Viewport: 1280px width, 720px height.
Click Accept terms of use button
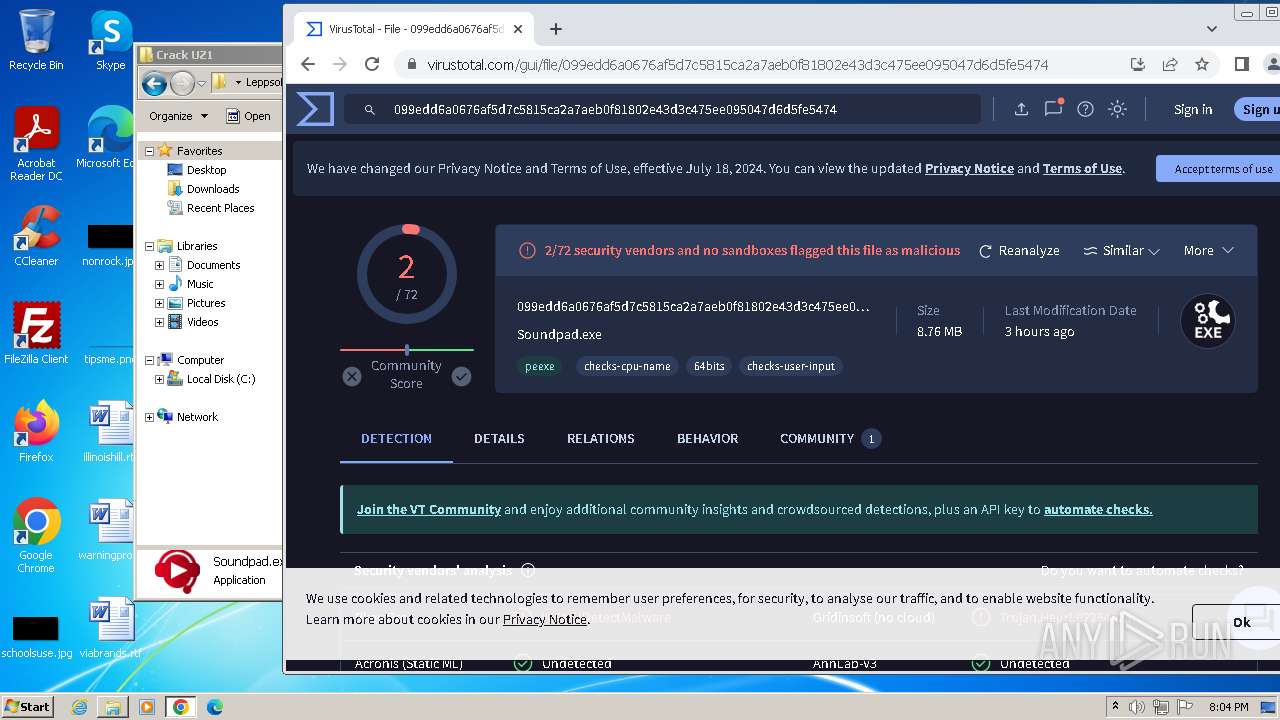pos(1218,169)
